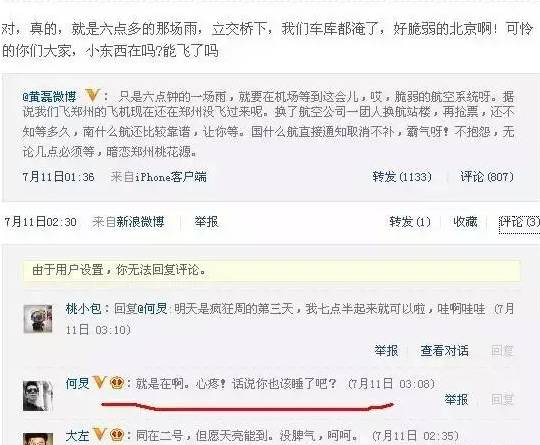Screen dimensions: 540x445
Task: Click 转发(1133) on the quoted post
Action: click(x=402, y=177)
